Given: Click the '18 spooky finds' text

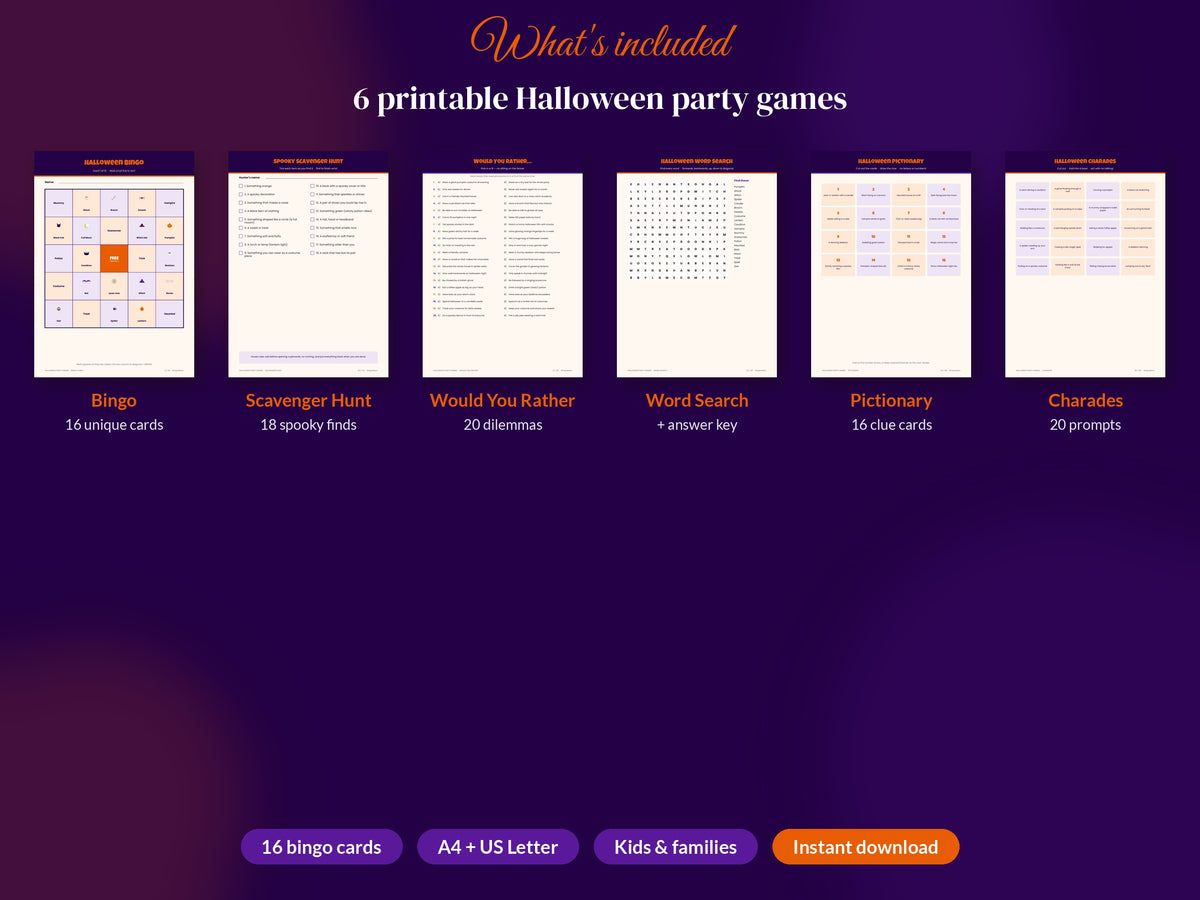Looking at the screenshot, I should [308, 425].
